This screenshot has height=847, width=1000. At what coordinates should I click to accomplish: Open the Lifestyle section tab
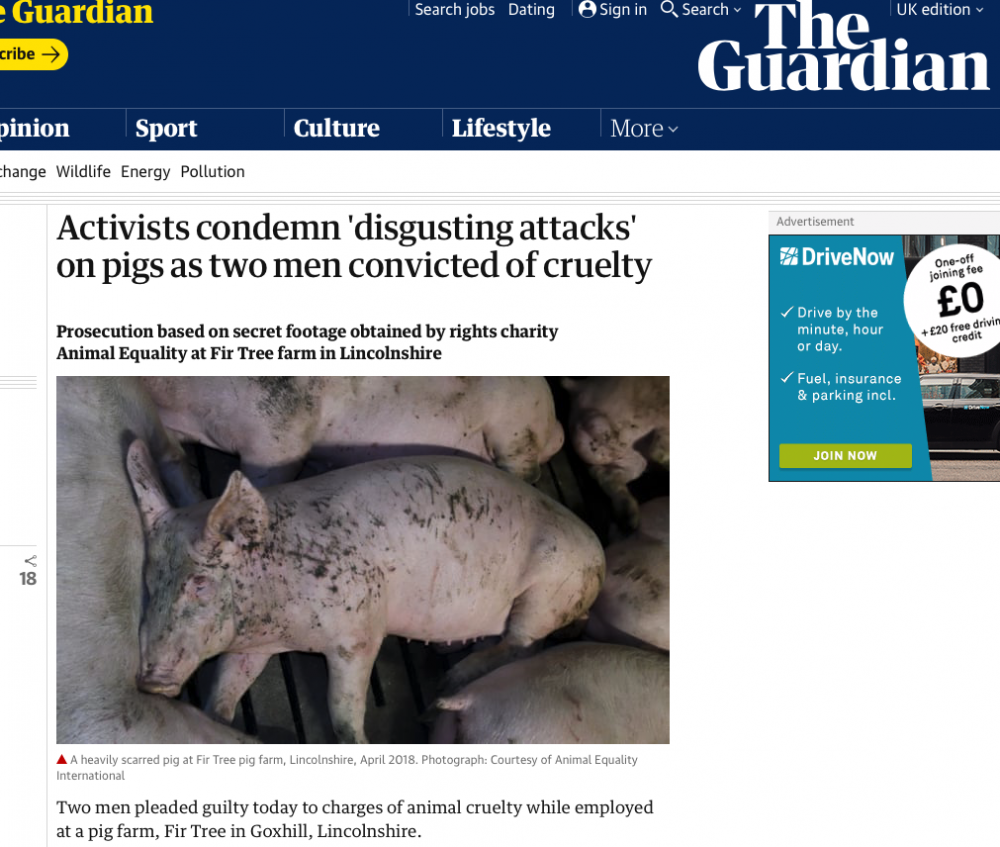[501, 129]
